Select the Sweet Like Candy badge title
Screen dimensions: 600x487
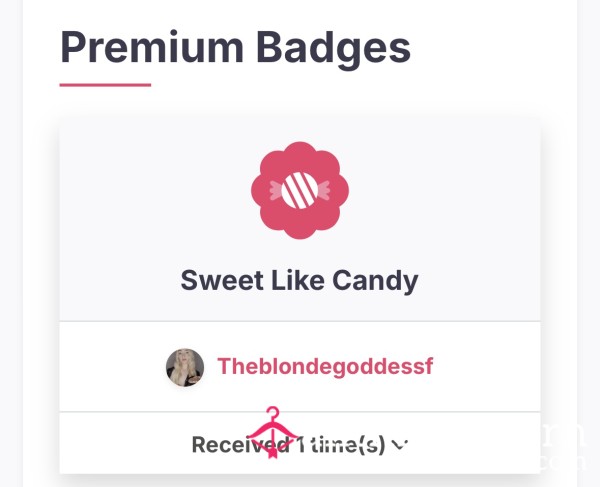pos(299,280)
